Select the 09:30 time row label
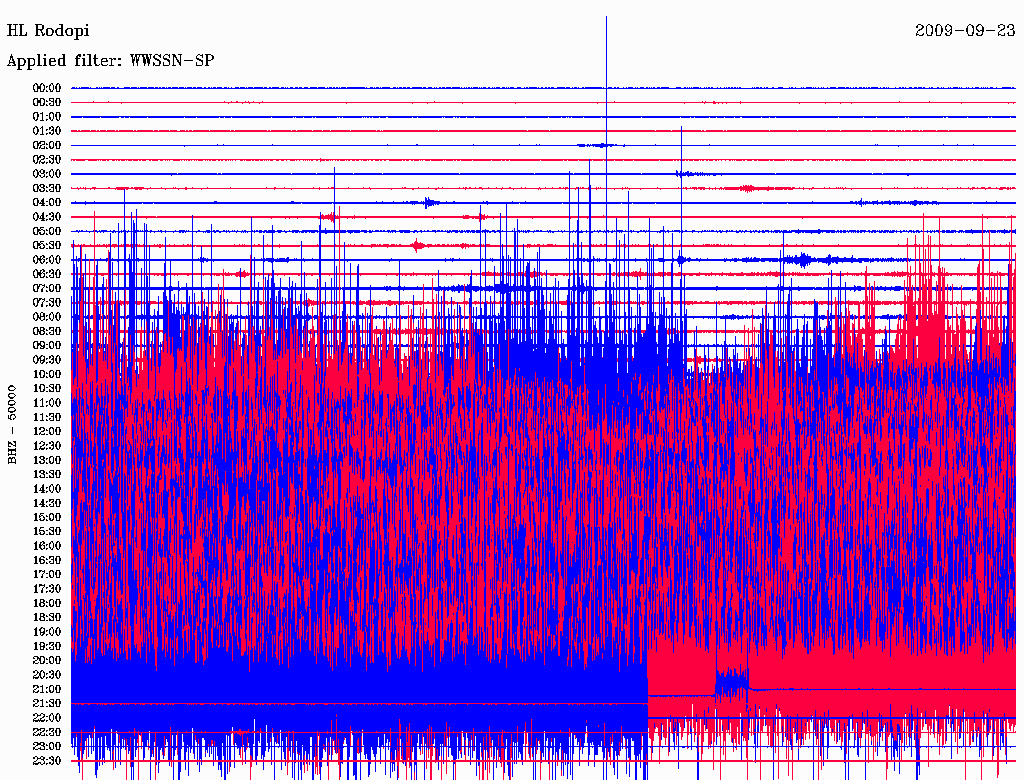The height and width of the screenshot is (780, 1024). [x=47, y=360]
